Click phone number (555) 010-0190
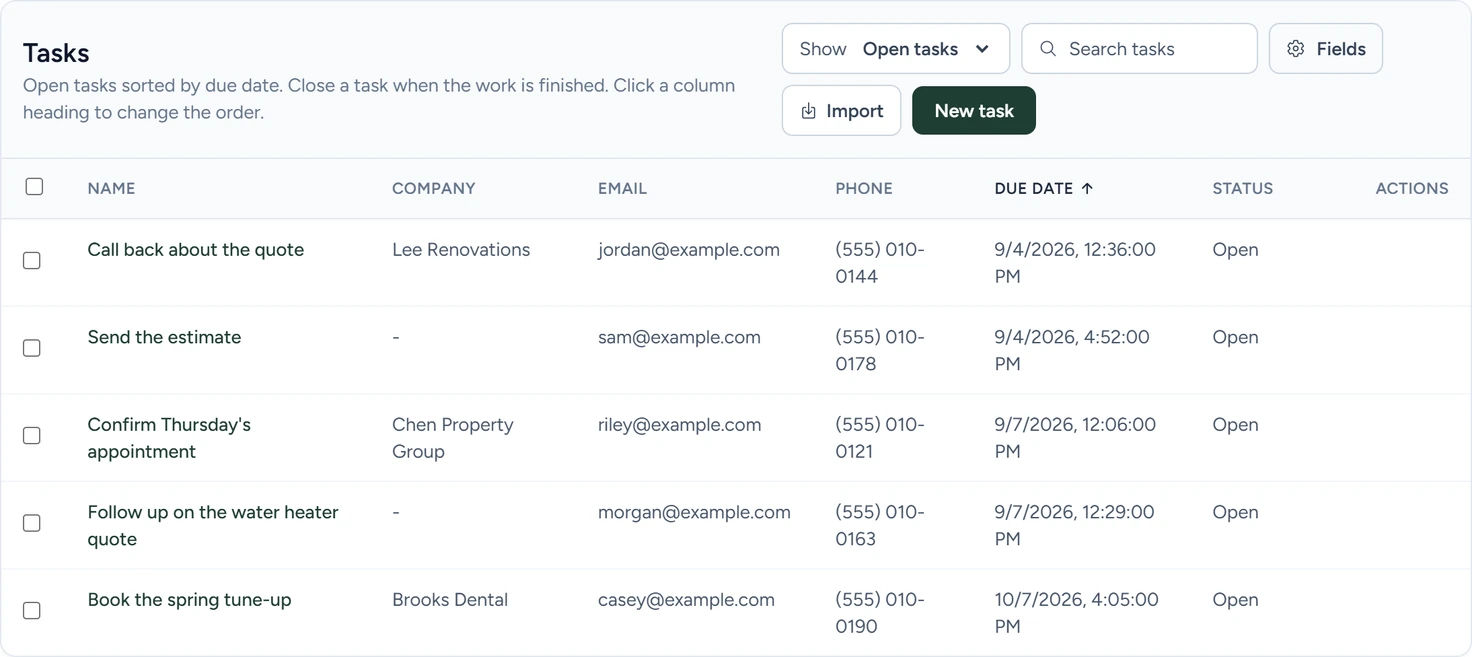 click(x=880, y=613)
